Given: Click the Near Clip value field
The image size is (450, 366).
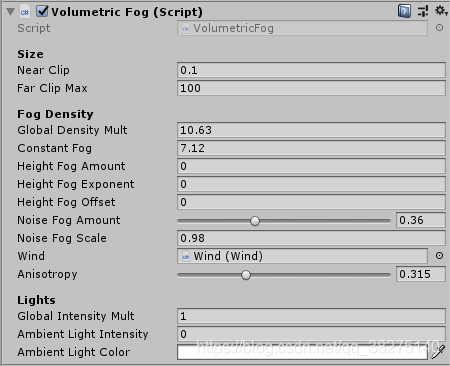Looking at the screenshot, I should coord(311,70).
